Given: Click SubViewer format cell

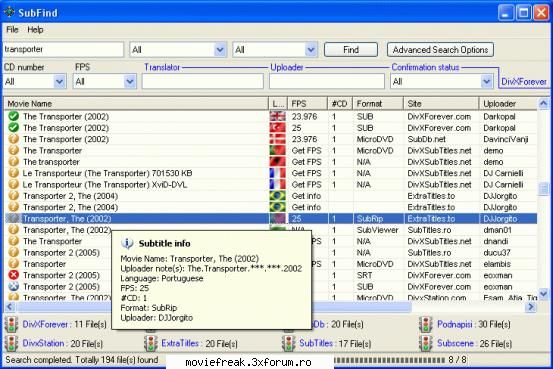Looking at the screenshot, I should (377, 230).
